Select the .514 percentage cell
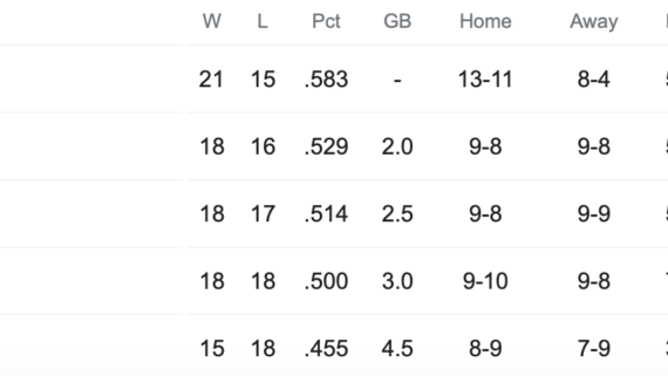 [326, 213]
